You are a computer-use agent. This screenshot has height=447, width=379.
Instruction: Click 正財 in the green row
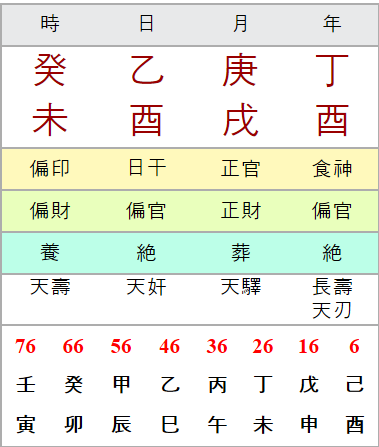(x=240, y=211)
